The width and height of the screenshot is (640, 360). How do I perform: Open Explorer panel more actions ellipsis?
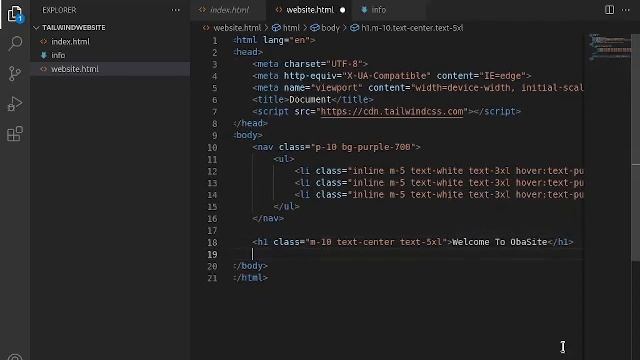[176, 10]
